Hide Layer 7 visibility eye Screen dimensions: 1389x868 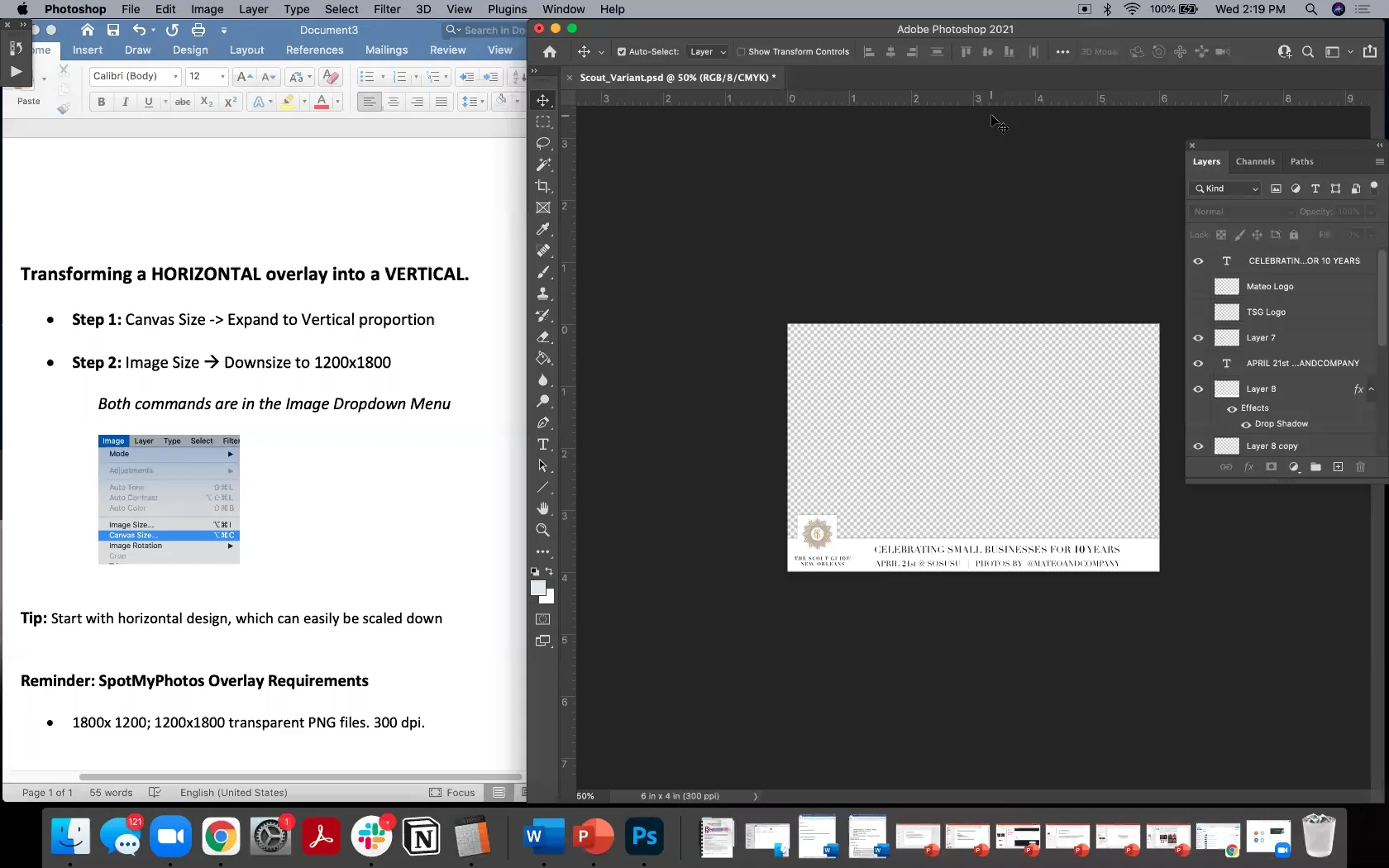pos(1198,337)
